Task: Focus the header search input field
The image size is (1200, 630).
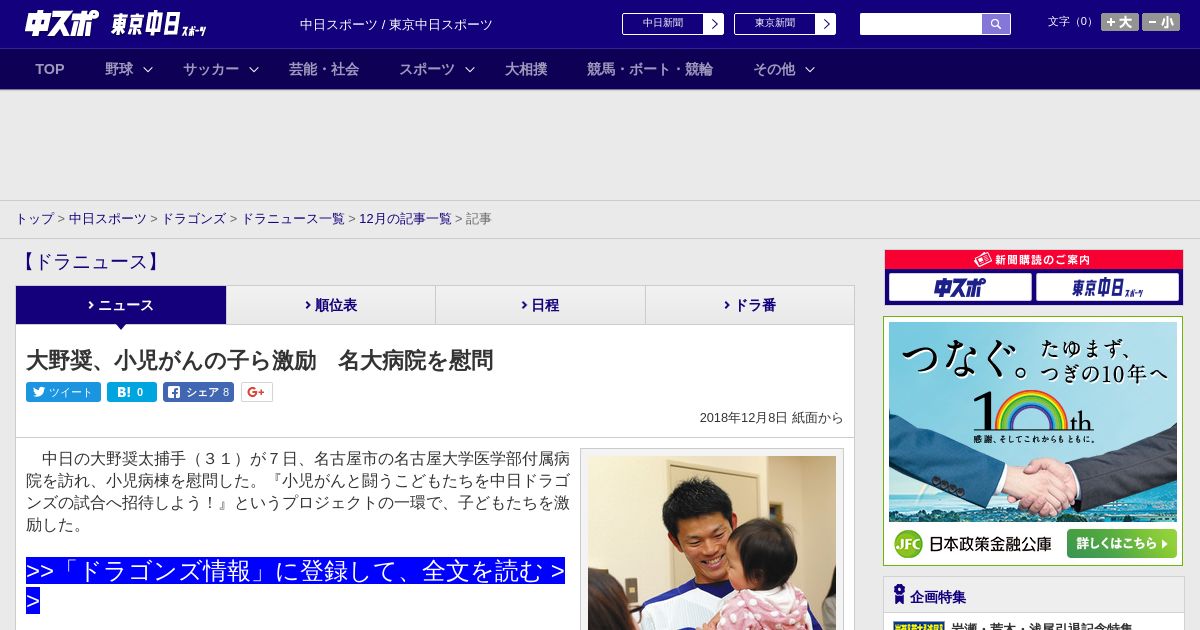Action: click(921, 24)
